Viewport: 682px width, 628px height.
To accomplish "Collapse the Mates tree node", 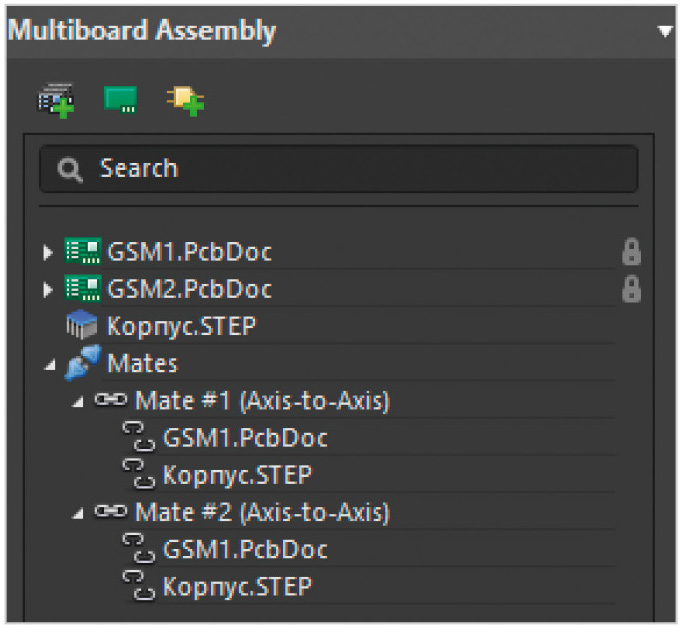I will [49, 366].
